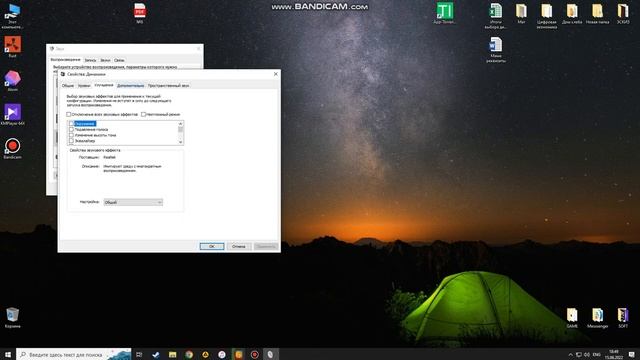Select the GAME folder on desktop
The height and width of the screenshot is (360, 640).
point(572,318)
